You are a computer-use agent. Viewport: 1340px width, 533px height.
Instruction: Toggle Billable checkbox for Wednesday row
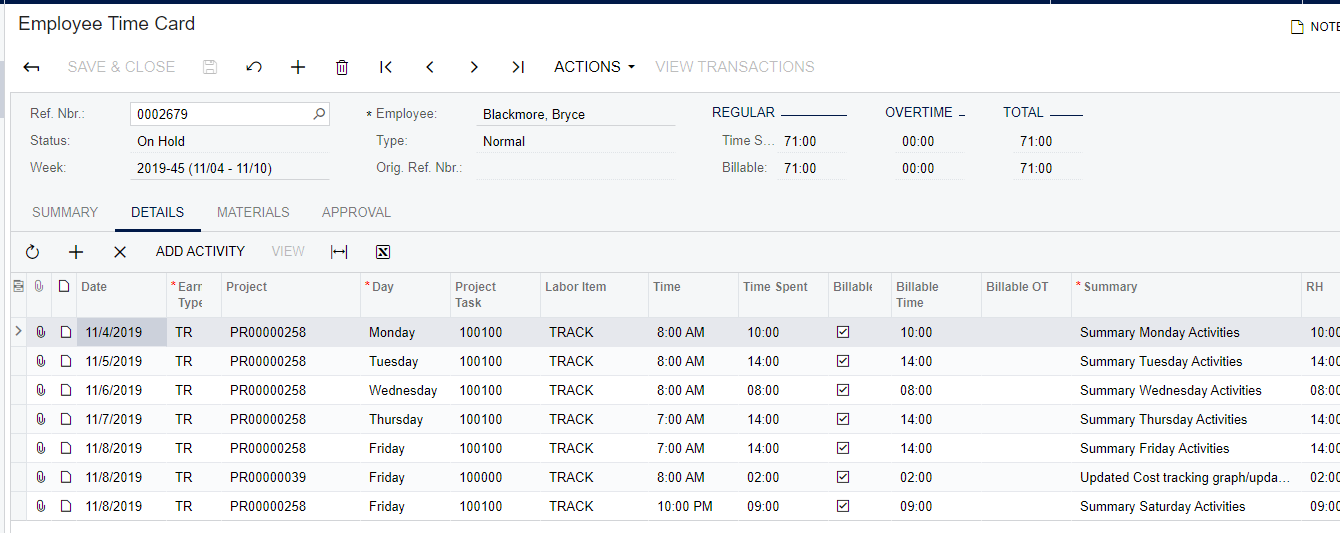[x=843, y=390]
